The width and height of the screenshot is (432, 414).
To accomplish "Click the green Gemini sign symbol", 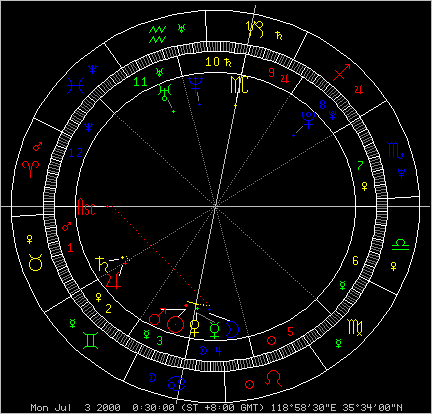I will point(91,340).
